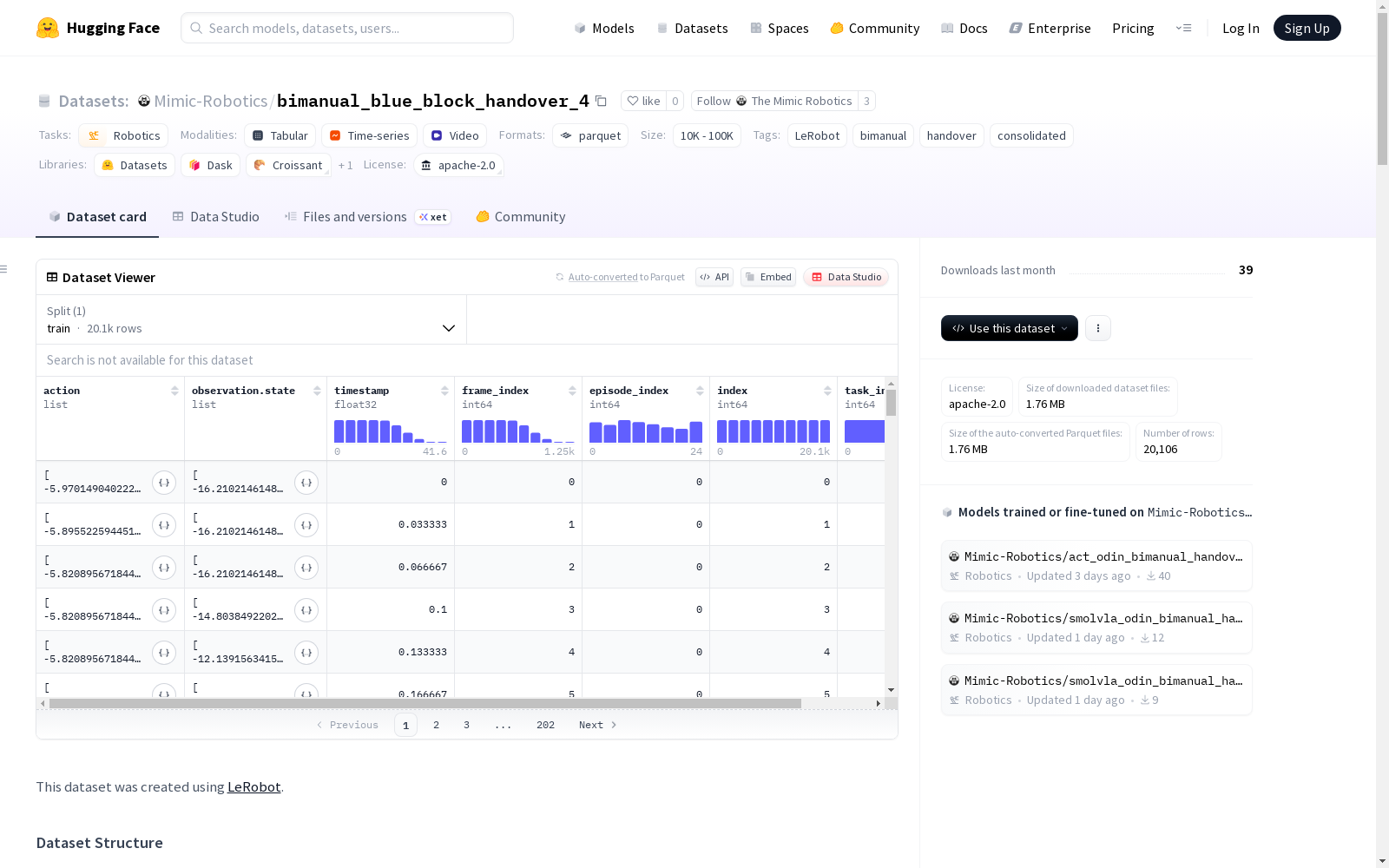Click the episode_index histogram range bars
The height and width of the screenshot is (868, 1389).
coord(646,431)
